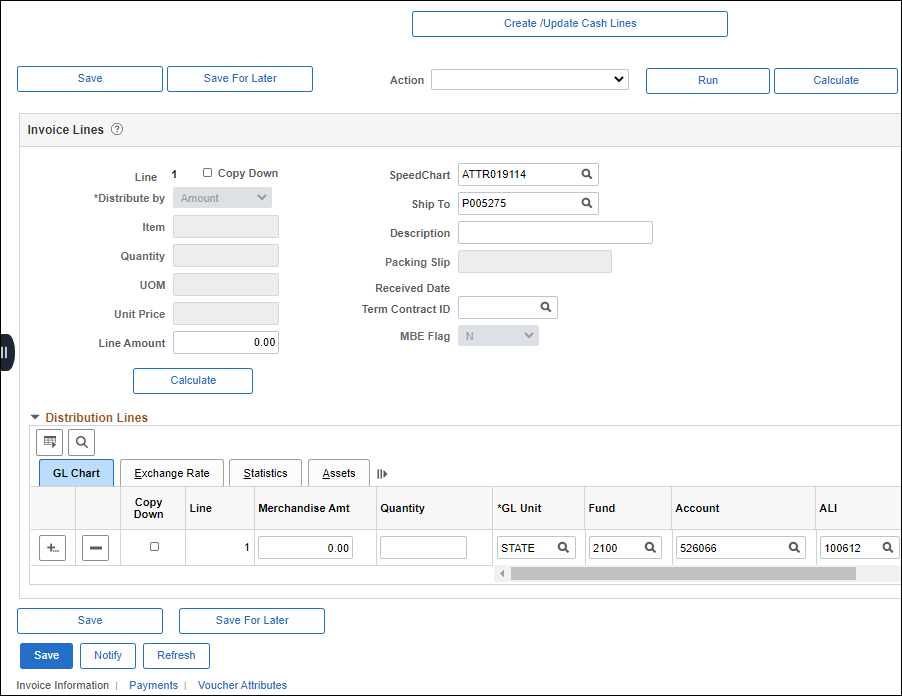
Task: Open the GL Unit lookup in distribution grid
Action: pos(563,547)
